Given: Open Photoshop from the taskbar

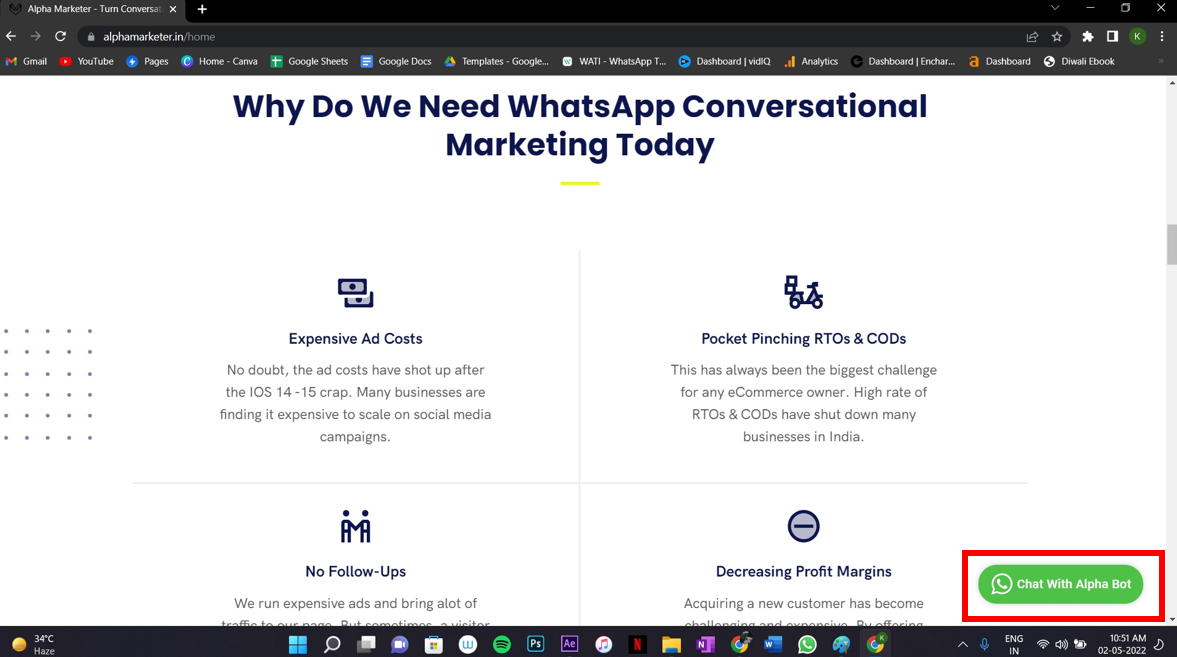Looking at the screenshot, I should click(x=536, y=644).
